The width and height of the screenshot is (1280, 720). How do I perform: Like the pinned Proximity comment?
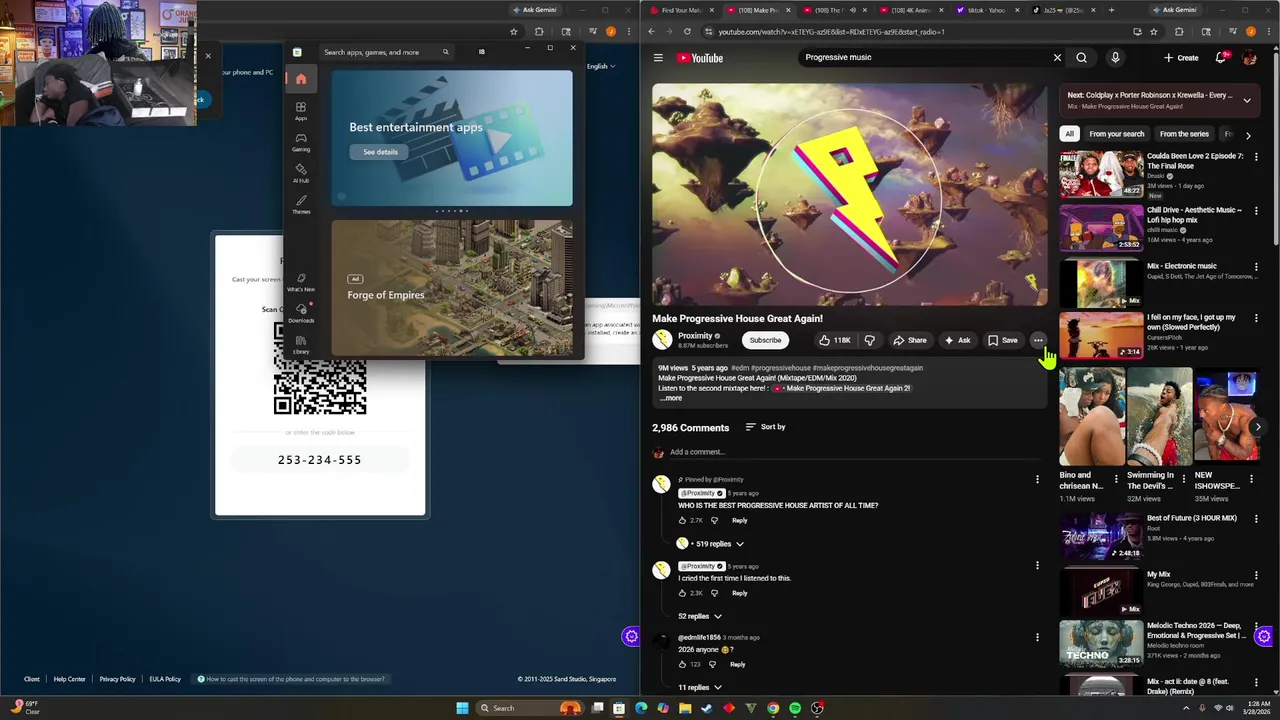pos(682,521)
